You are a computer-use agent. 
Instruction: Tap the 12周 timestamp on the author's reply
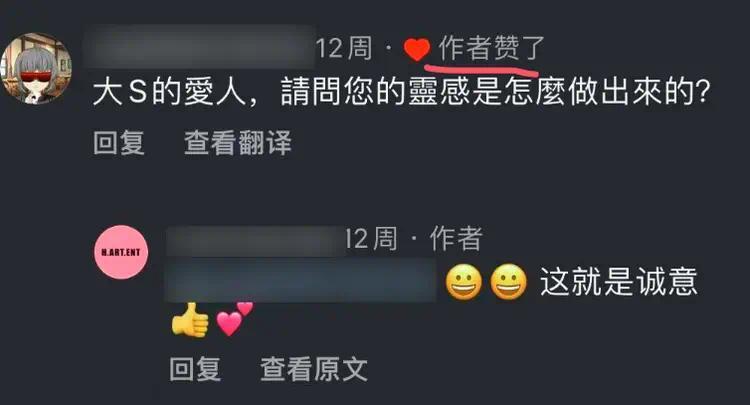(x=372, y=239)
